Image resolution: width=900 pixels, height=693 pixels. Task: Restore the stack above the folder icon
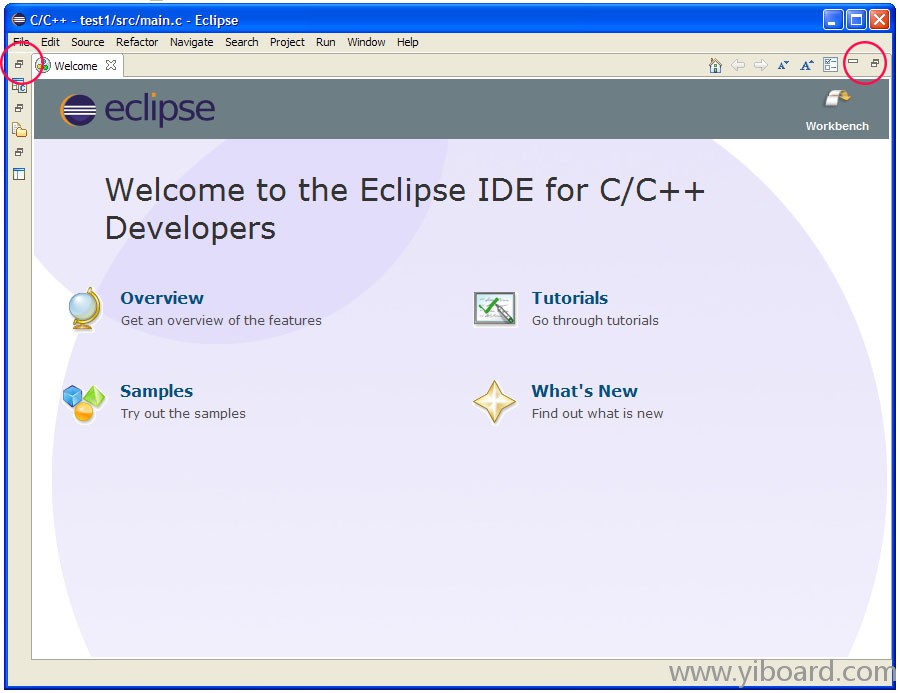(x=19, y=108)
